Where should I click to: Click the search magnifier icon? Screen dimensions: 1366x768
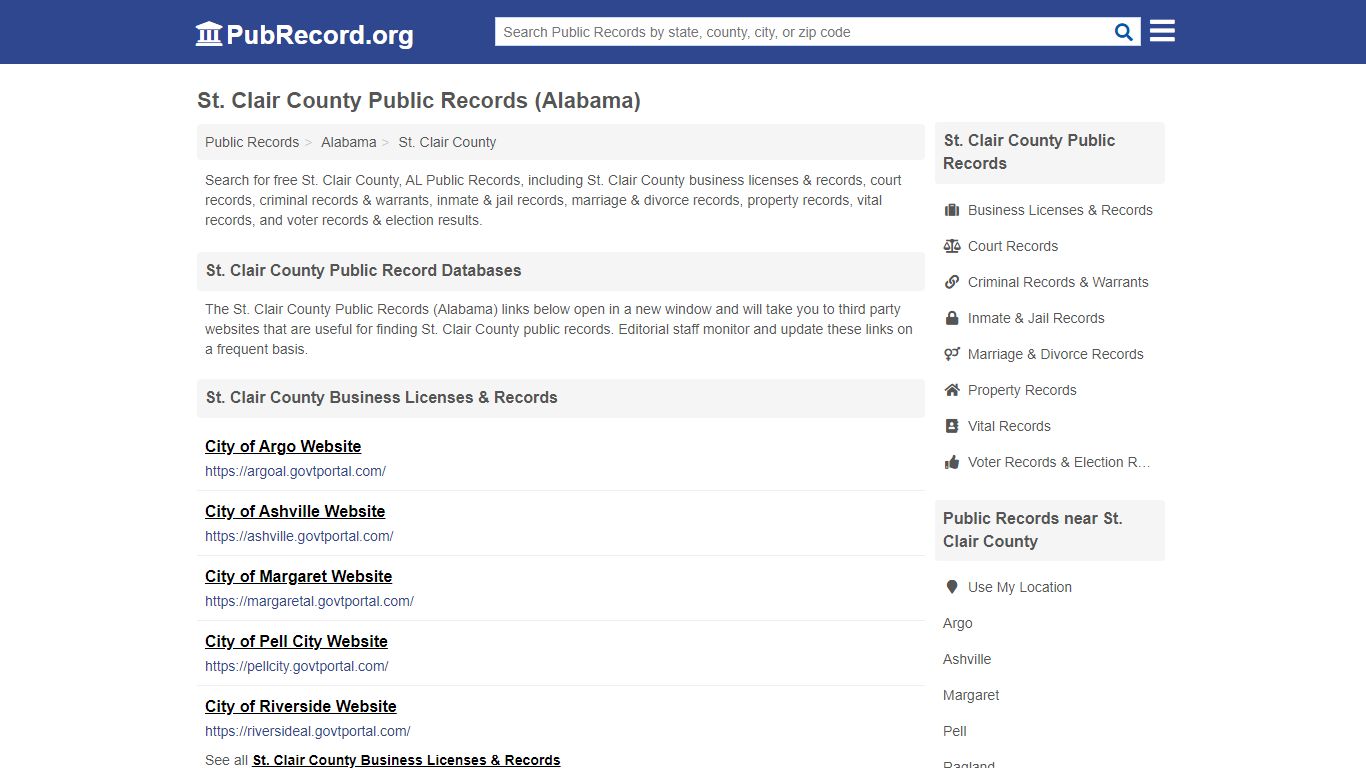point(1124,32)
